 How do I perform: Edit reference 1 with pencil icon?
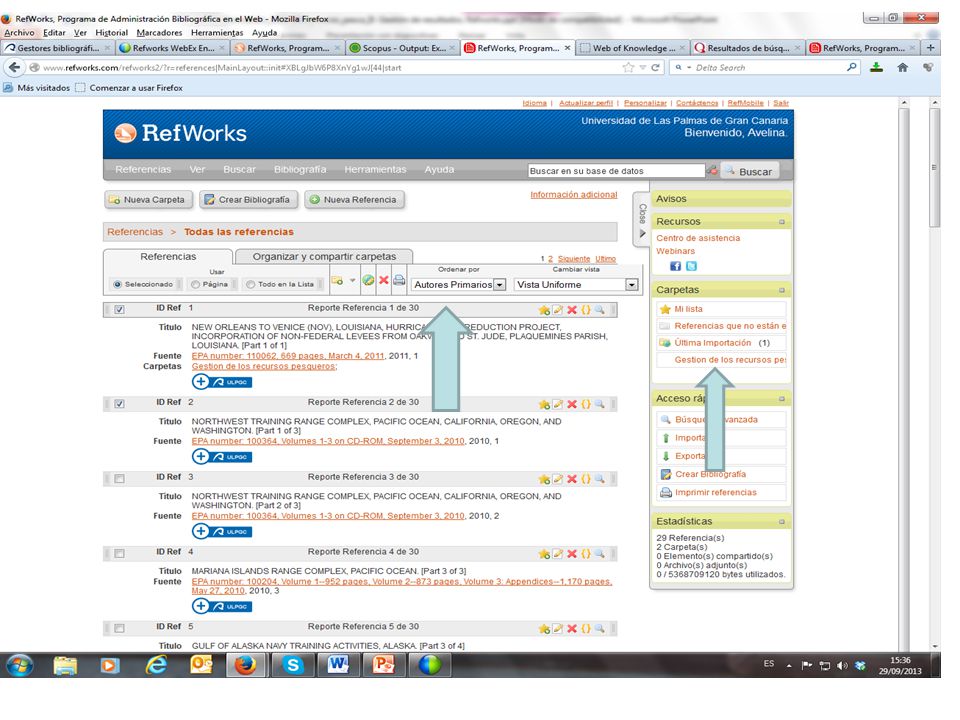point(558,310)
